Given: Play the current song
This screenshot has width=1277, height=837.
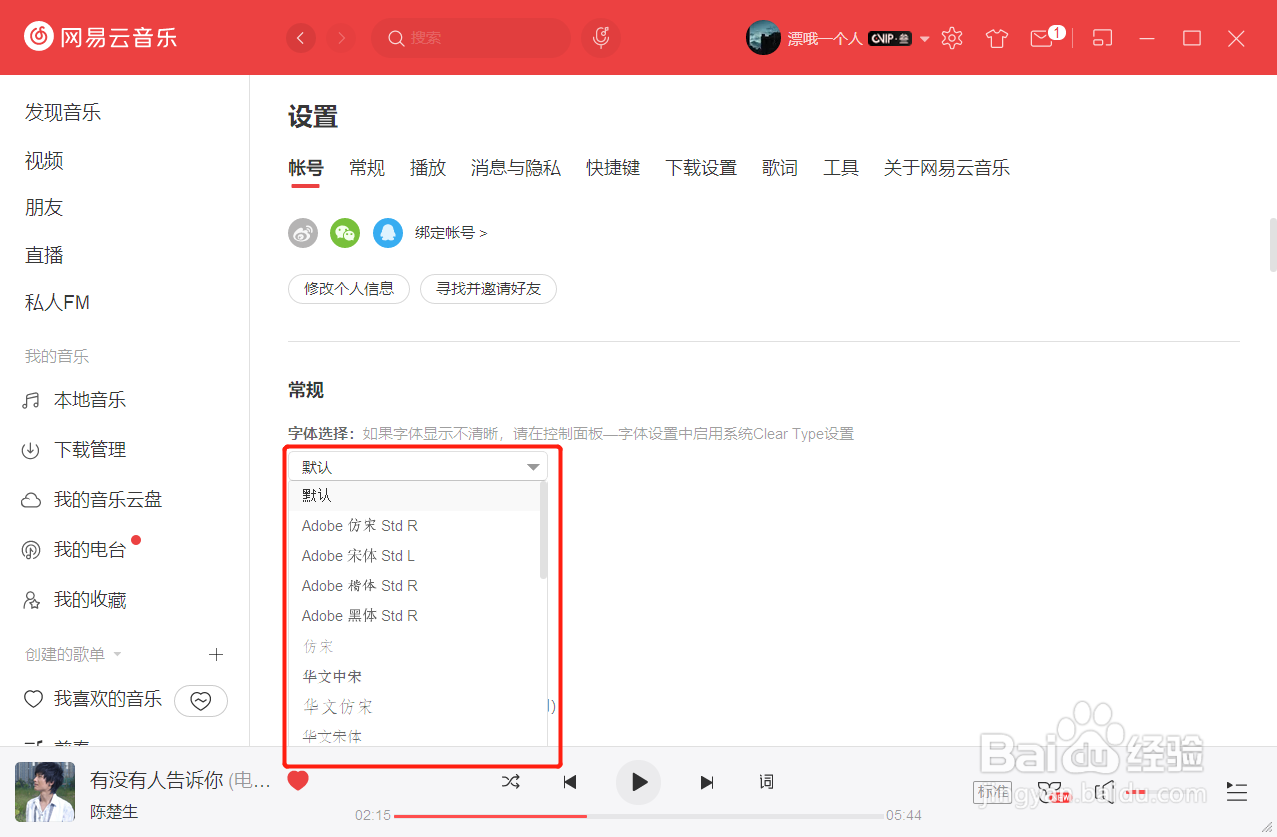Looking at the screenshot, I should point(639,782).
